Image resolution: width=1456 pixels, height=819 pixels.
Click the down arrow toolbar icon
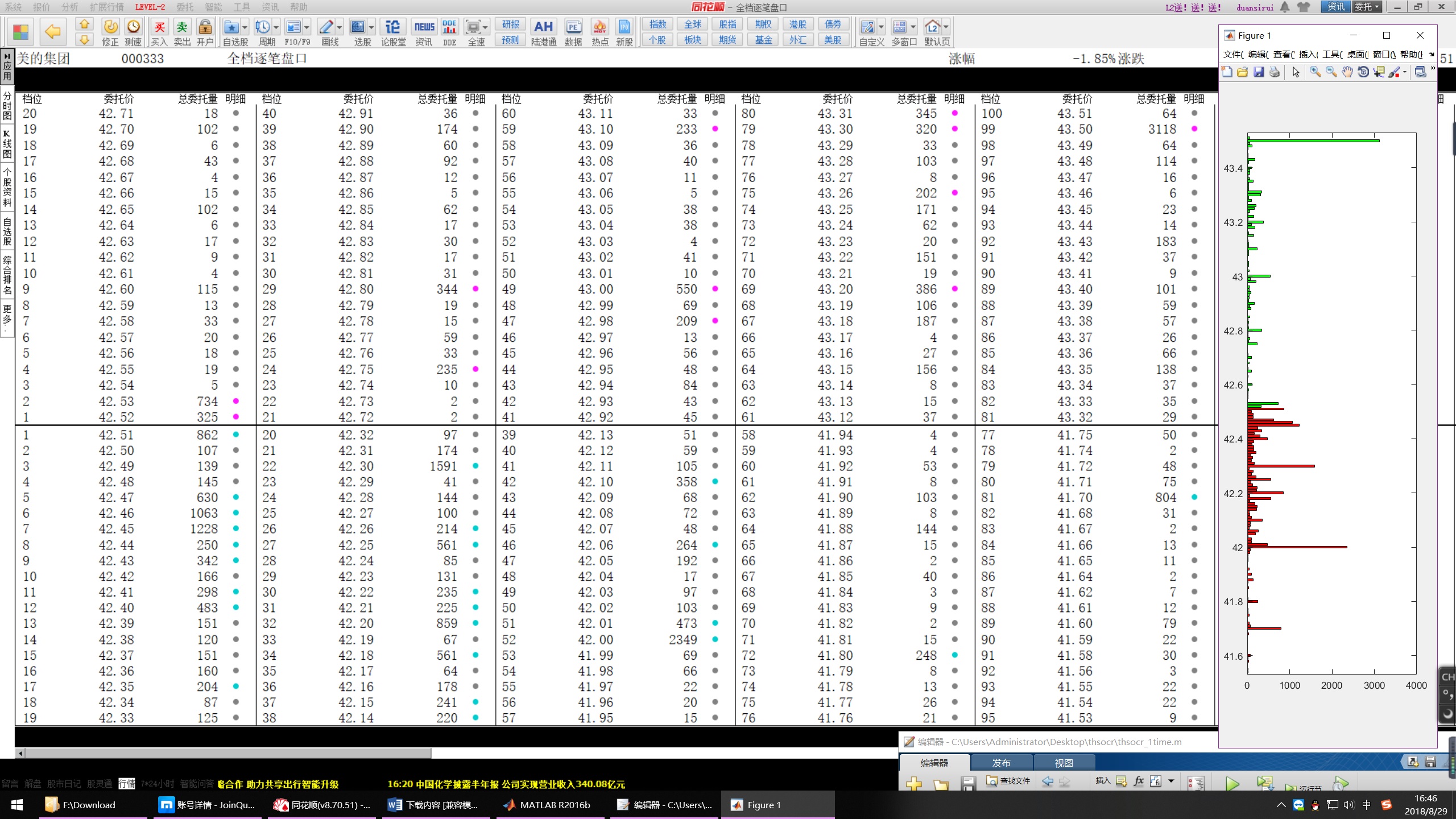84,39
